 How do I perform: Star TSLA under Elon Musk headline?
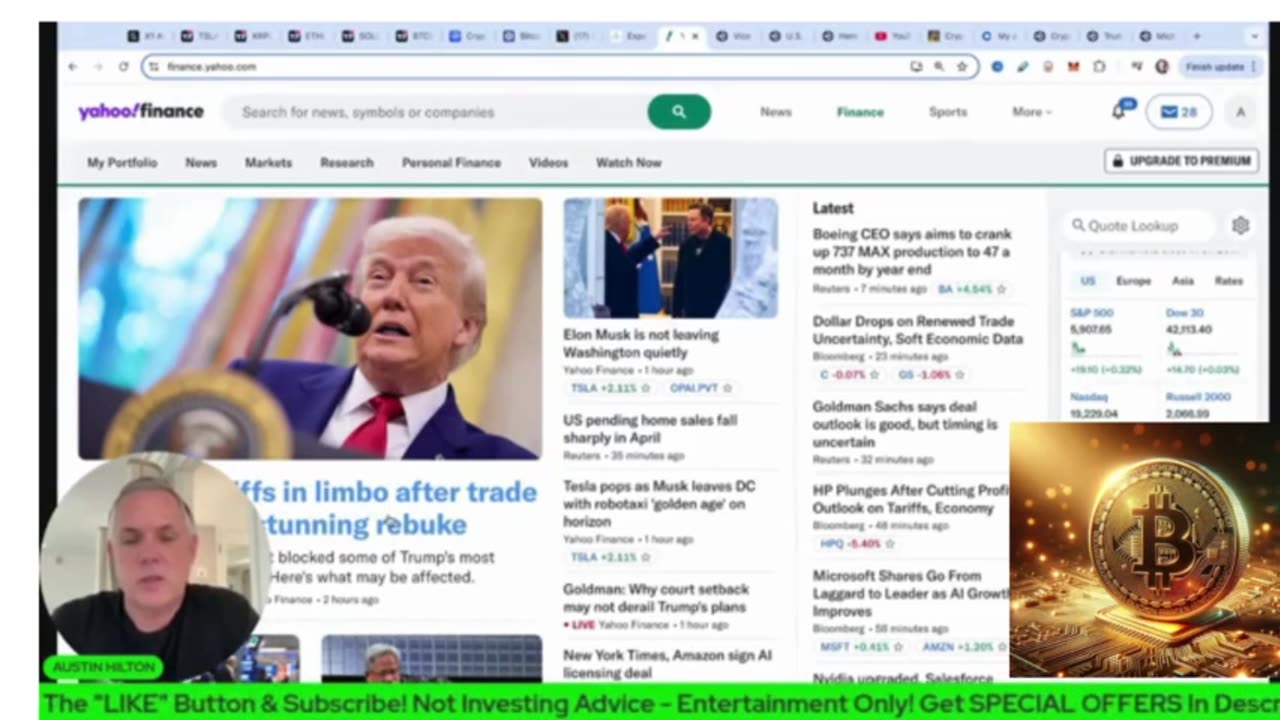tap(645, 388)
